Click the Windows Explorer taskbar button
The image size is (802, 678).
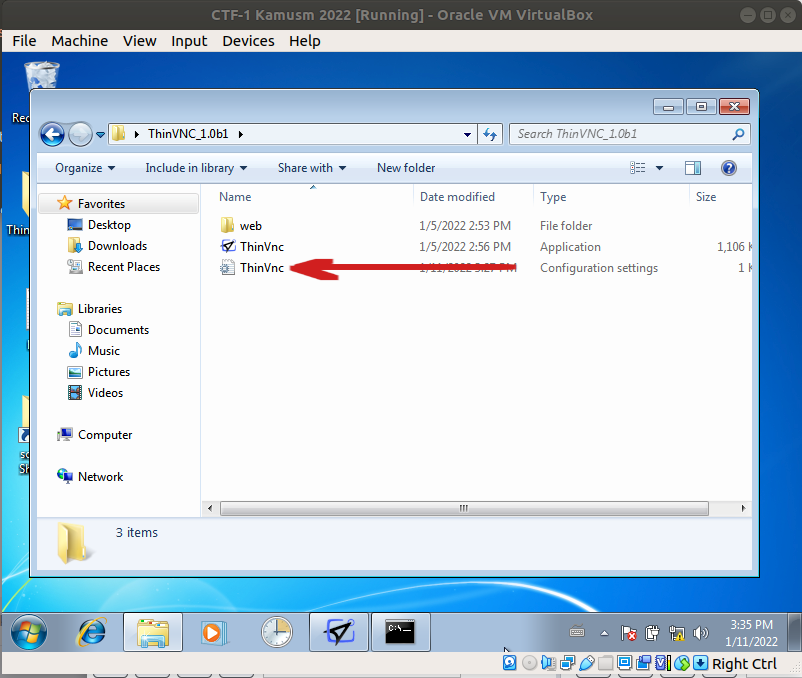152,632
